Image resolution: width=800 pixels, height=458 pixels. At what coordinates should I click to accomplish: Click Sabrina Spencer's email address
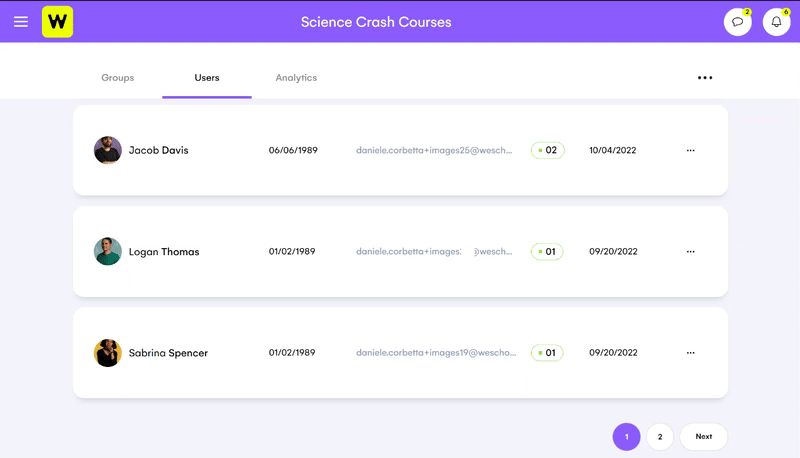click(436, 352)
